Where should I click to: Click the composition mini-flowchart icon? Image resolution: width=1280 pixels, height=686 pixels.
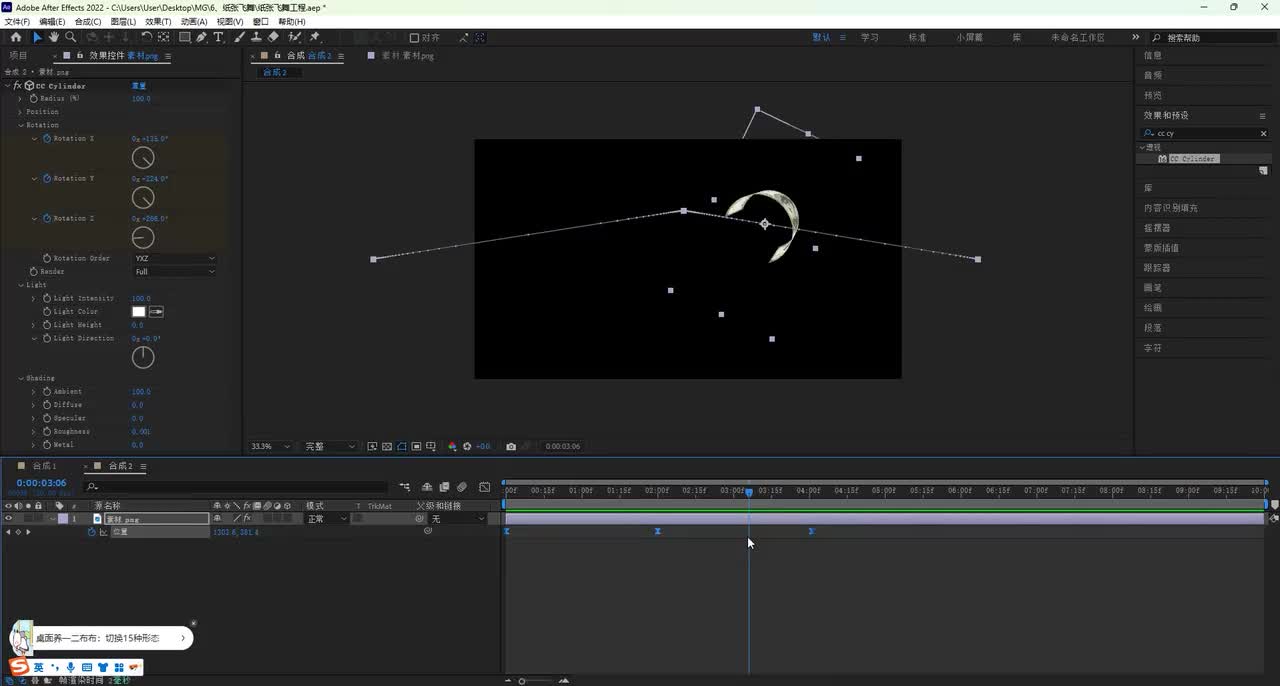click(x=405, y=487)
